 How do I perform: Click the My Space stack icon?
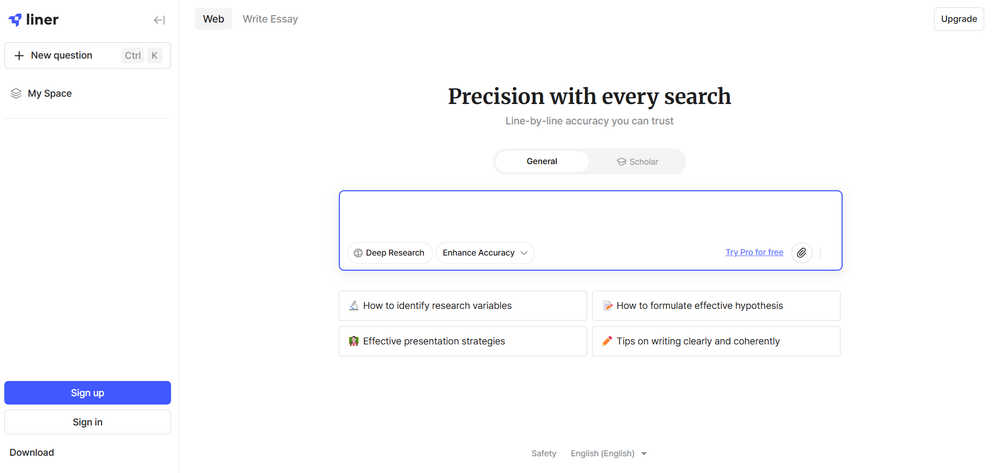[16, 93]
